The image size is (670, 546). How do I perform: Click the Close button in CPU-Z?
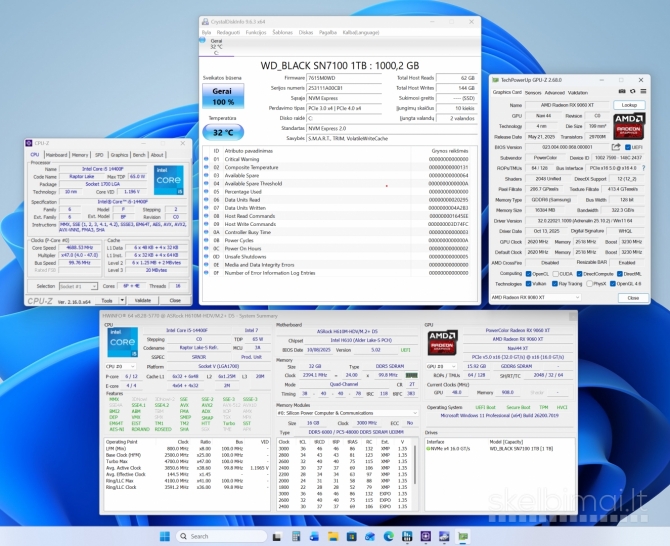point(175,300)
